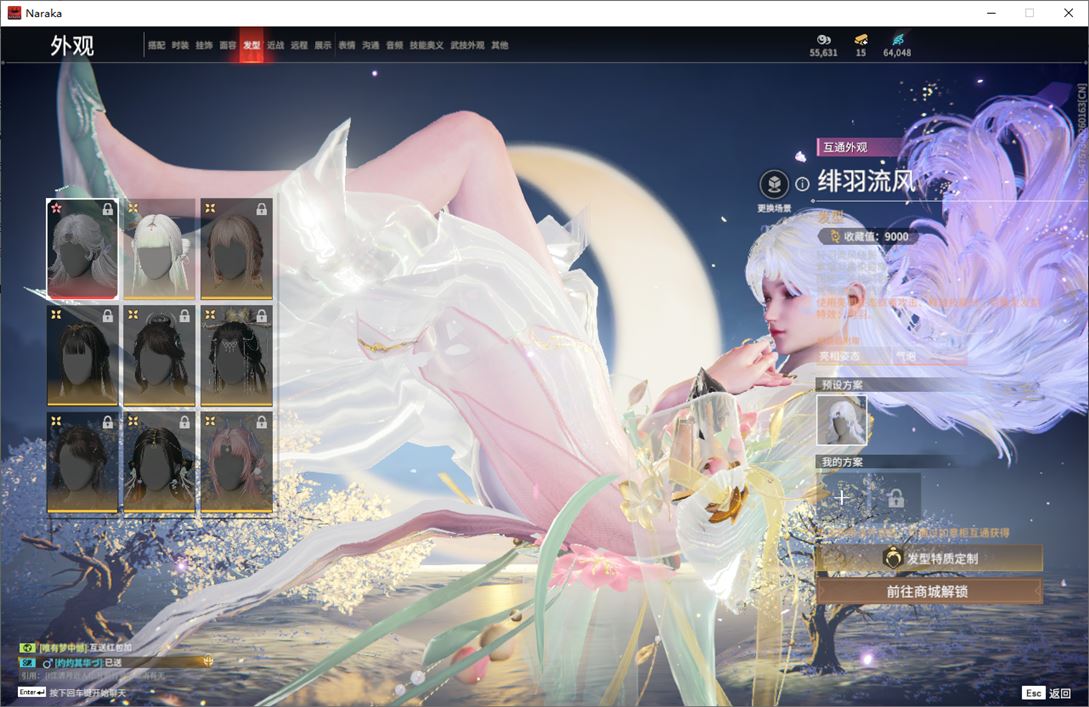Click the 更换场景 scene change icon
The width and height of the screenshot is (1089, 707).
point(774,185)
